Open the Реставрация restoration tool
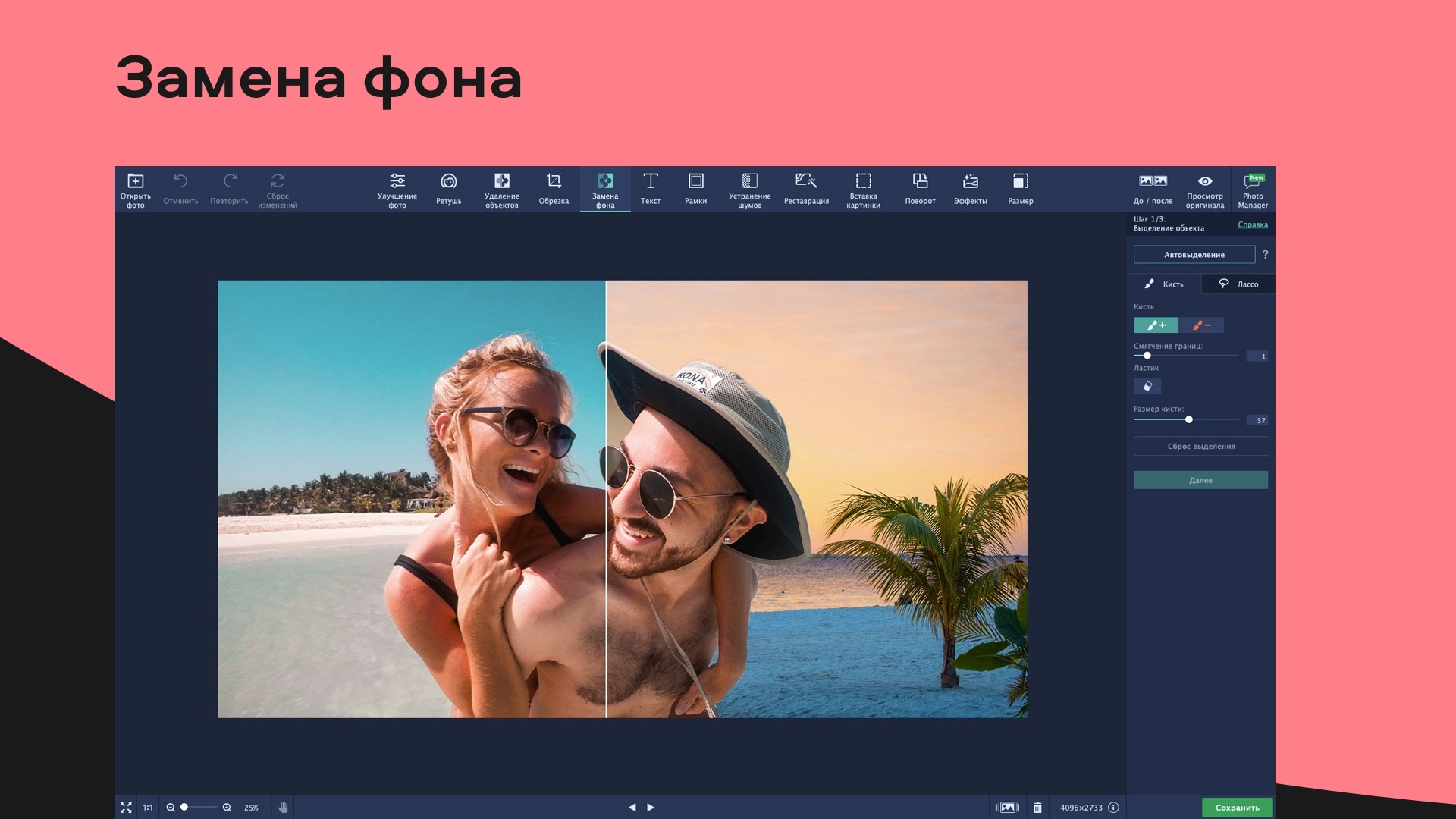Viewport: 1456px width, 819px height. coord(806,188)
